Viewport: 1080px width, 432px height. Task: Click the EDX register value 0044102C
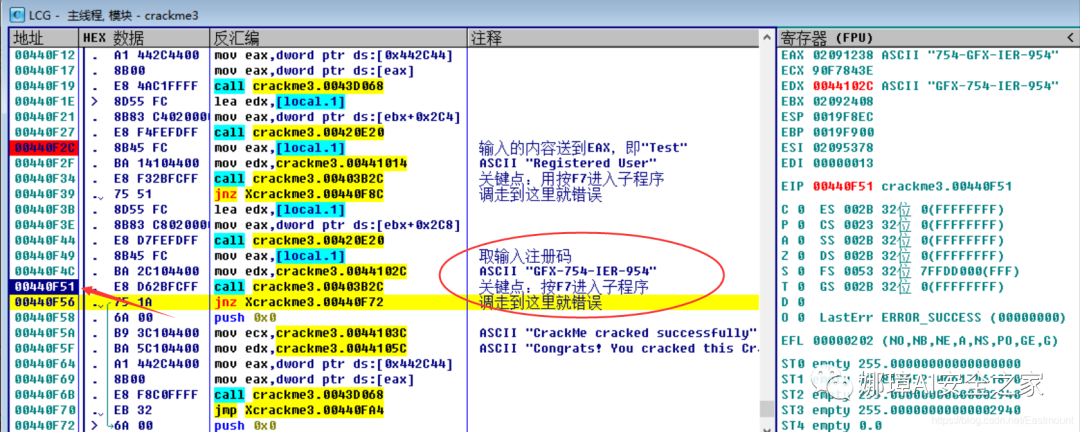pos(844,86)
